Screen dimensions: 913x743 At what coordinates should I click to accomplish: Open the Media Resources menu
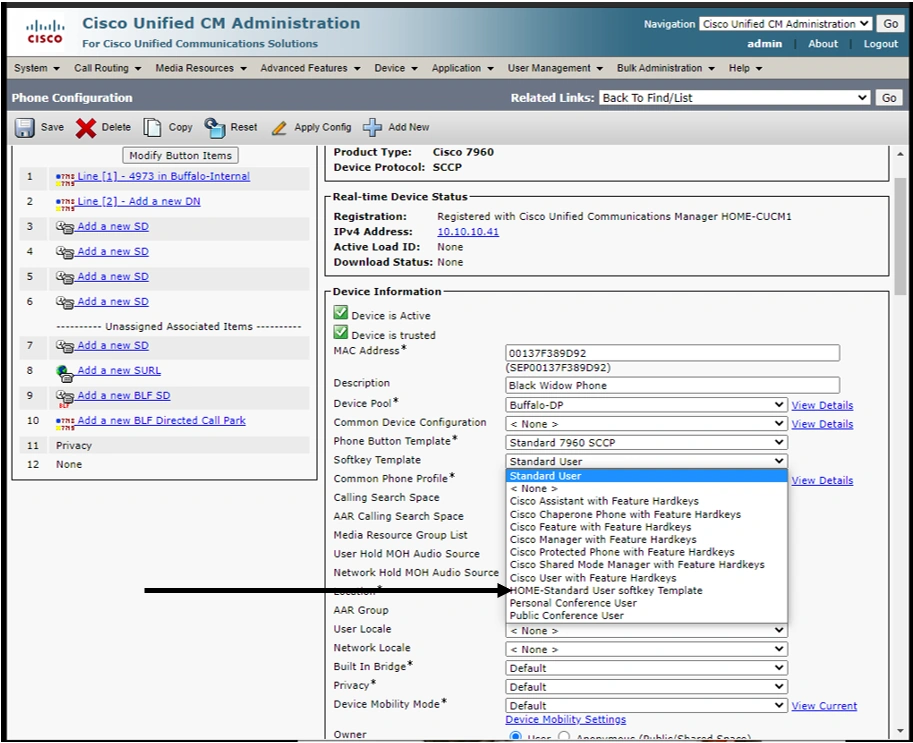click(x=201, y=68)
